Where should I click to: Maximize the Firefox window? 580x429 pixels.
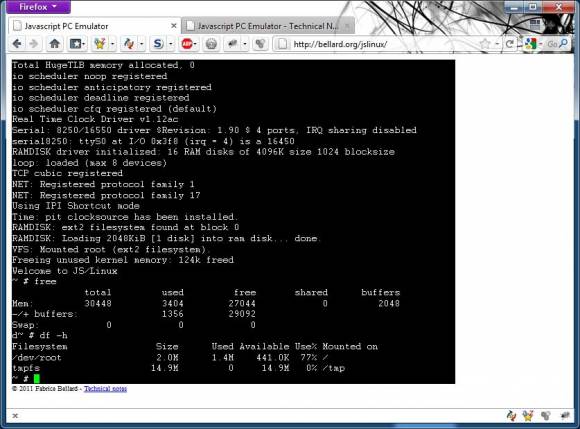[x=533, y=7]
